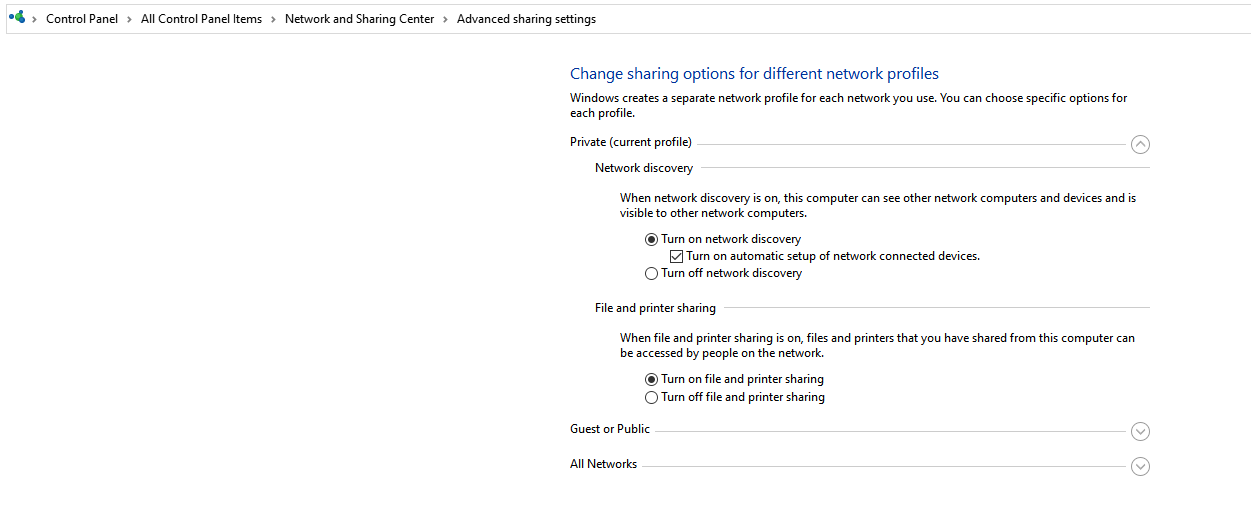Uncheck automatic setup of network connected devices
This screenshot has height=526, width=1251.
coord(677,256)
